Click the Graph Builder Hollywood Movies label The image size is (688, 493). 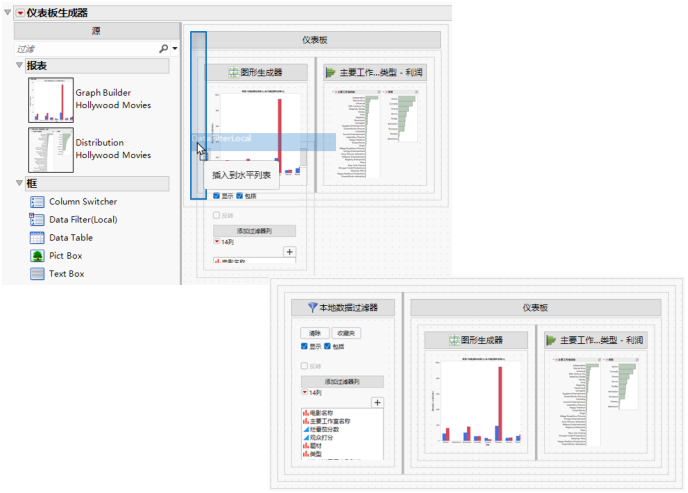tap(113, 99)
